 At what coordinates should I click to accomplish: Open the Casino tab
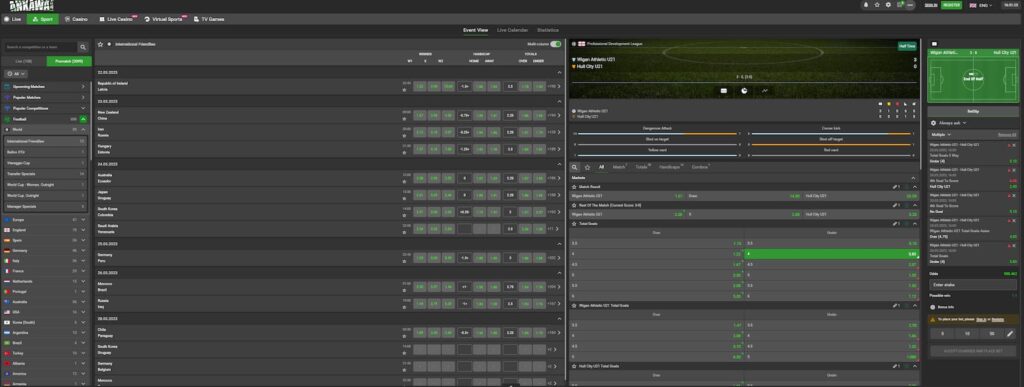pyautogui.click(x=76, y=19)
